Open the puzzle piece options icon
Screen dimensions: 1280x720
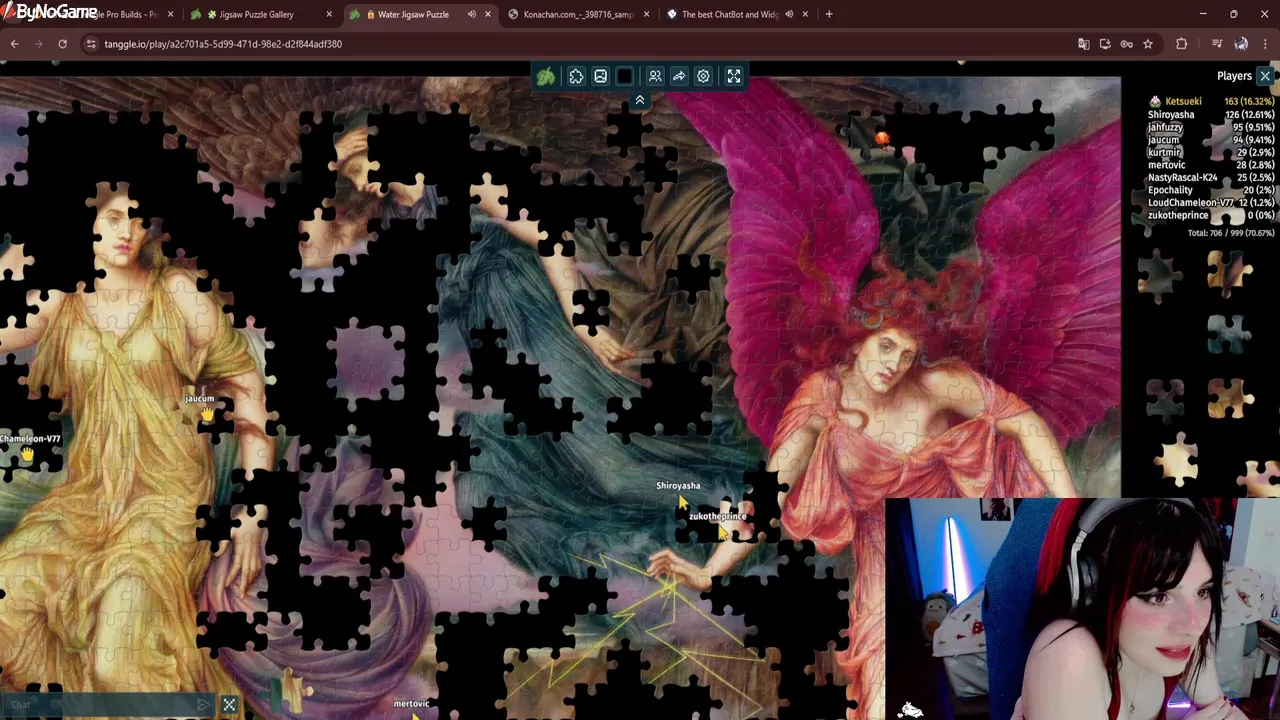click(x=576, y=76)
